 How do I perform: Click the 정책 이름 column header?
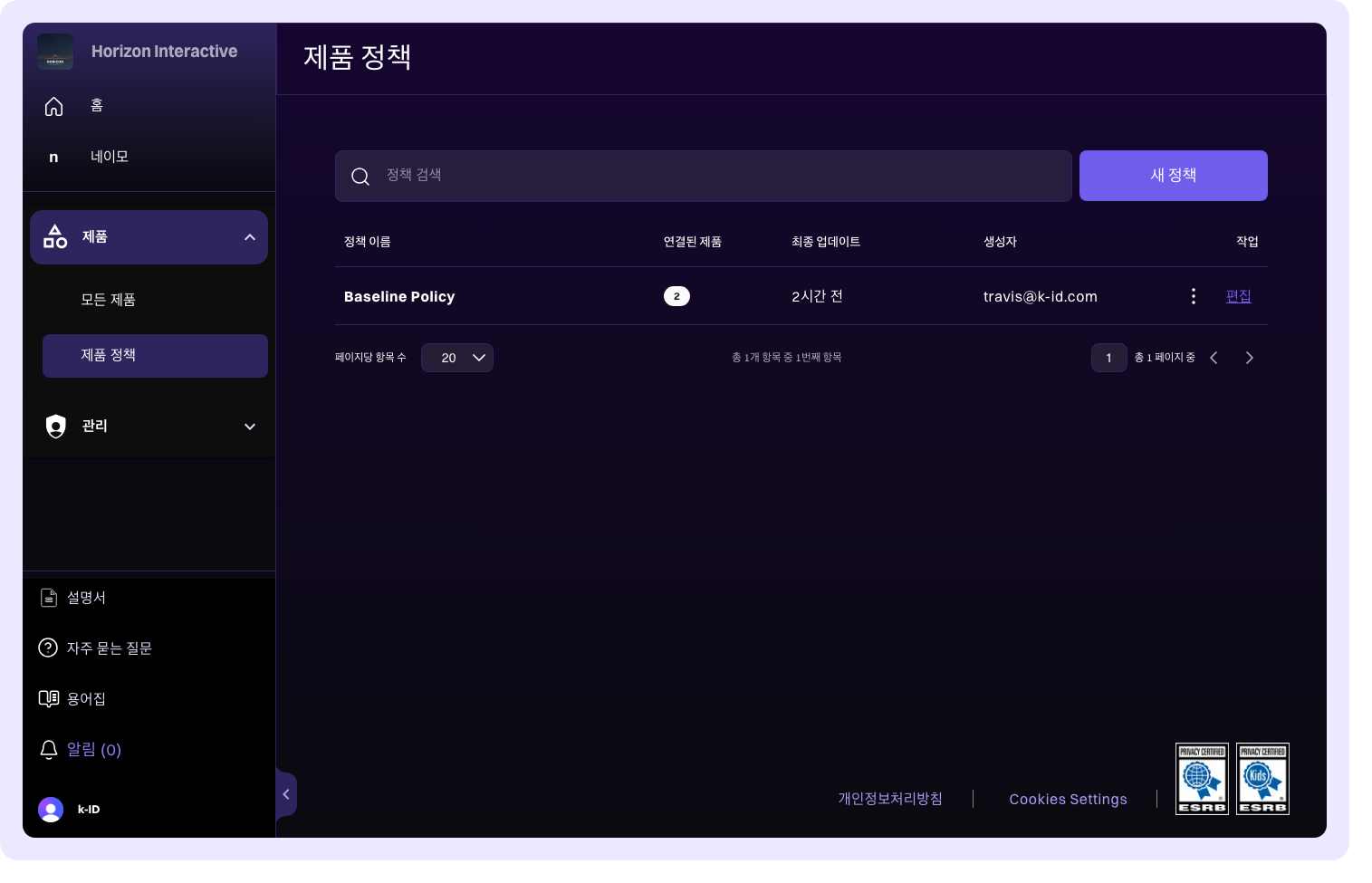(368, 242)
